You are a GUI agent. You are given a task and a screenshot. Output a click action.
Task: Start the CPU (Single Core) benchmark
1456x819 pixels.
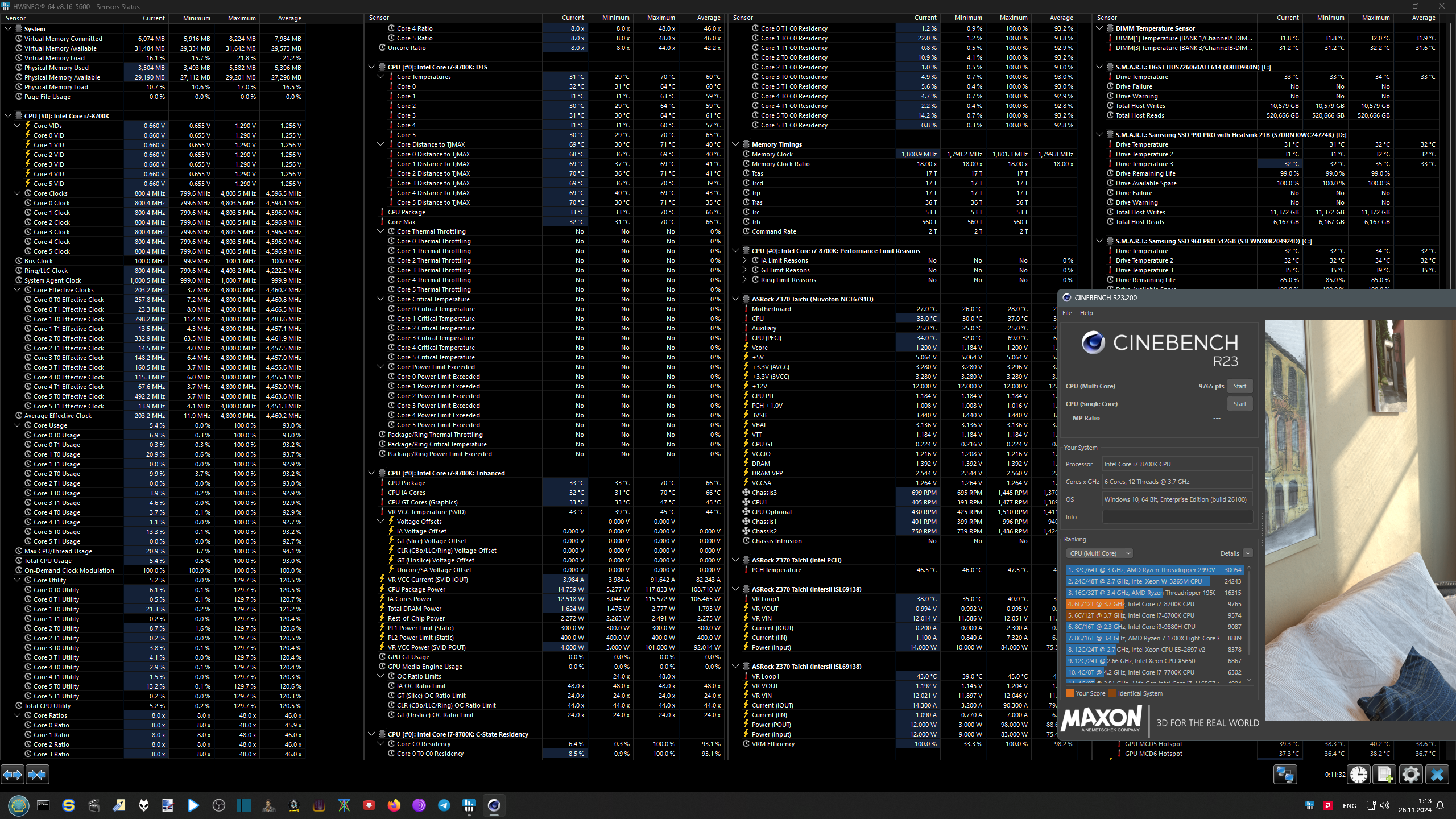[x=1239, y=404]
